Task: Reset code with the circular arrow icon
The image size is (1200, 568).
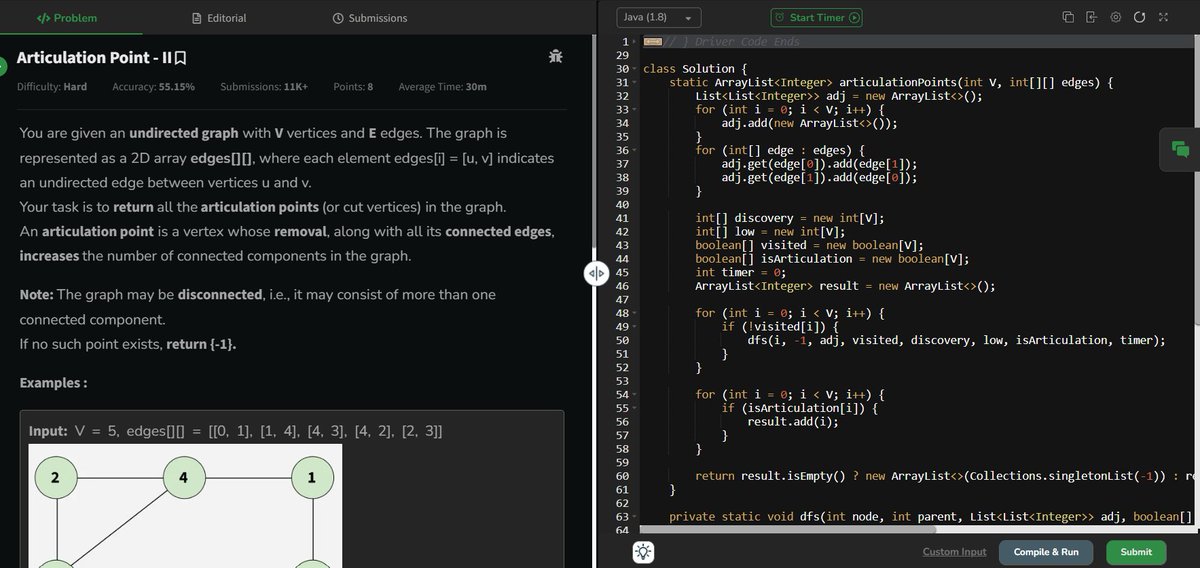Action: [x=1139, y=17]
